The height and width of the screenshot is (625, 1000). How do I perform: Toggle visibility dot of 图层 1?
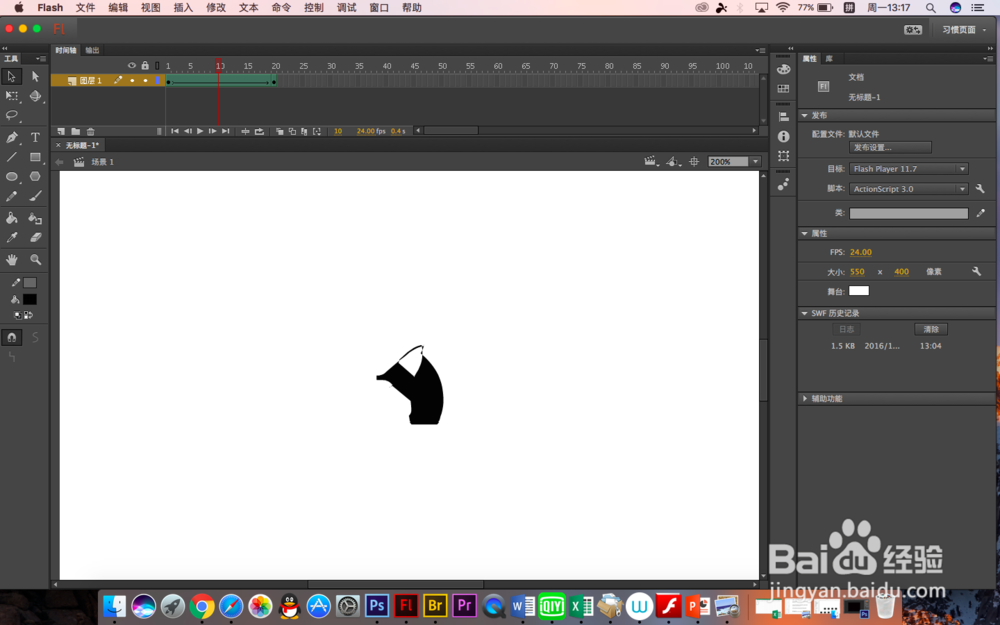[132, 80]
